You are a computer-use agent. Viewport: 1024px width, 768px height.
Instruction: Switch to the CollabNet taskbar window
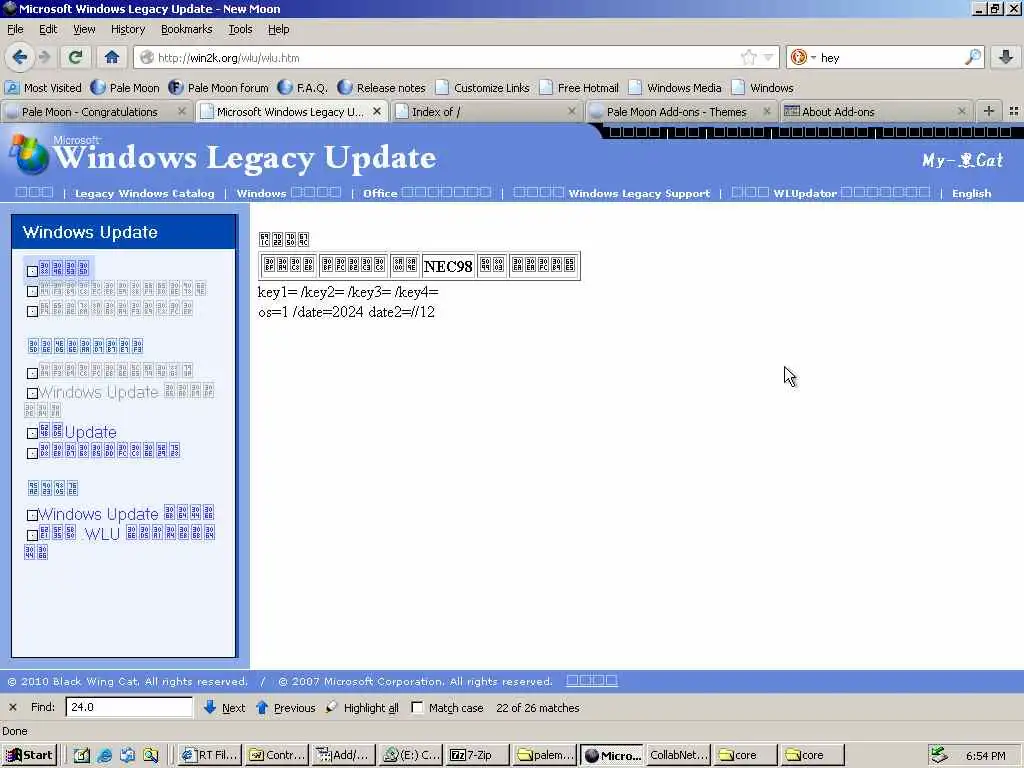point(679,755)
